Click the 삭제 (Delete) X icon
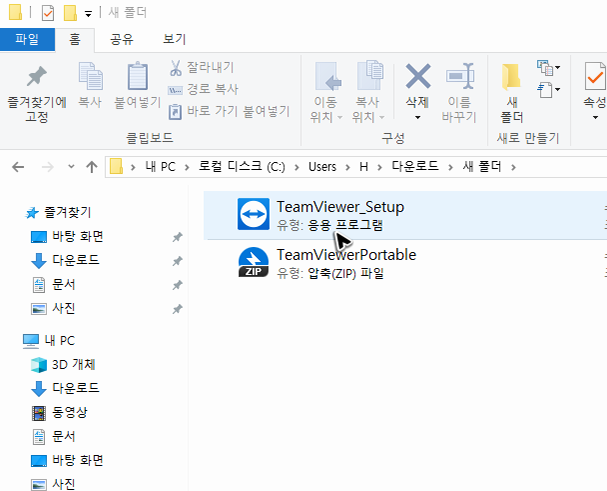Screen dimensions: 607x491 (x=418, y=76)
